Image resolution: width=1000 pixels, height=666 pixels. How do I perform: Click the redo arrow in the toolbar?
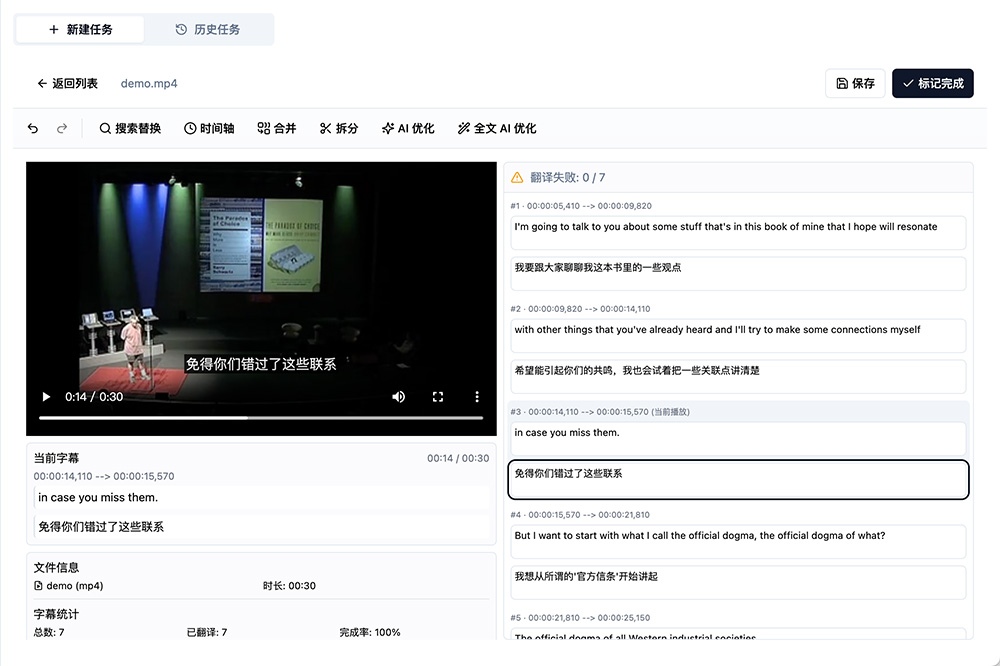(x=62, y=128)
